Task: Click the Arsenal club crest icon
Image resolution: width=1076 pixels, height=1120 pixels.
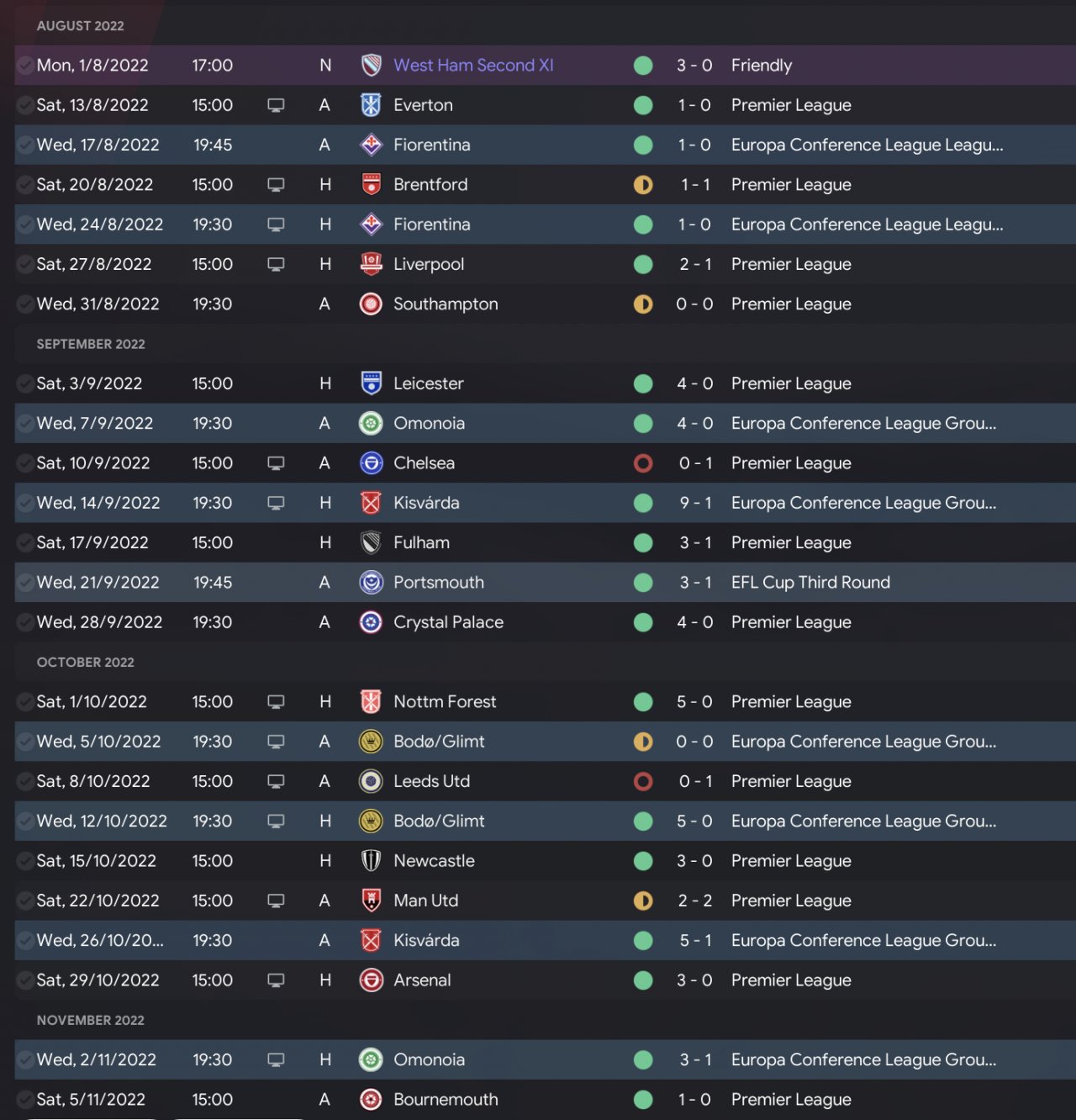Action: [371, 980]
